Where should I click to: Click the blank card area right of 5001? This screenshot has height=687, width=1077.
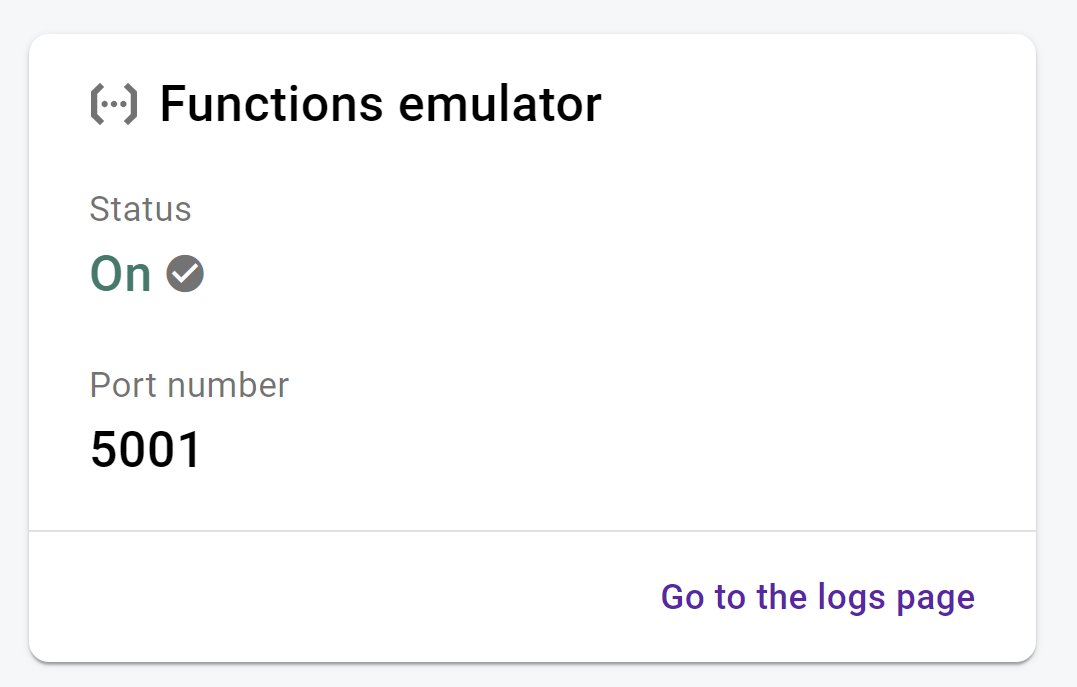click(618, 449)
